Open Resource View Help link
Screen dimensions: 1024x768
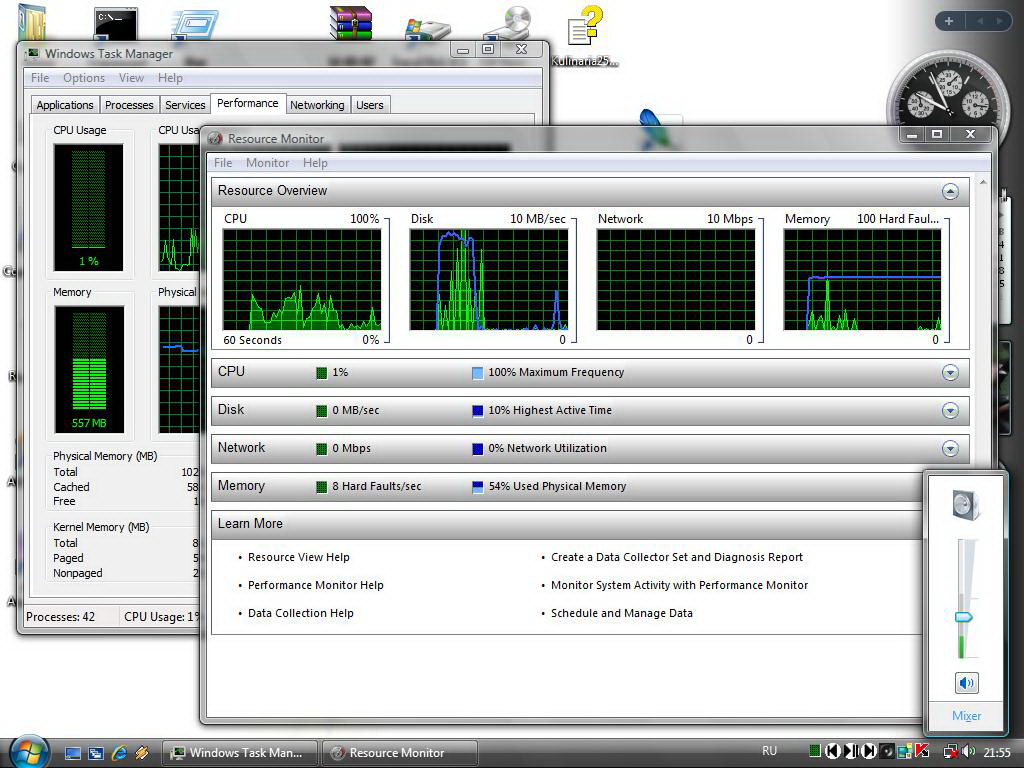coord(298,557)
